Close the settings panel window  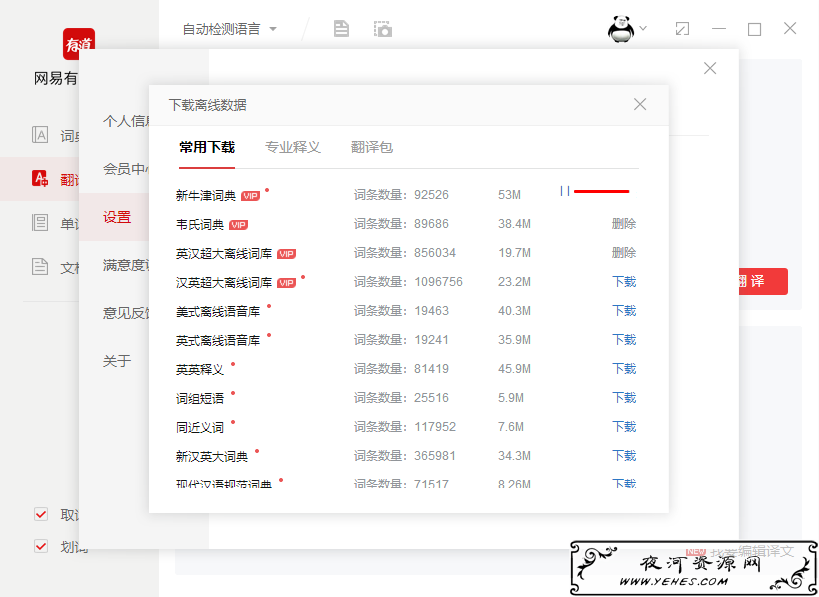click(x=710, y=68)
